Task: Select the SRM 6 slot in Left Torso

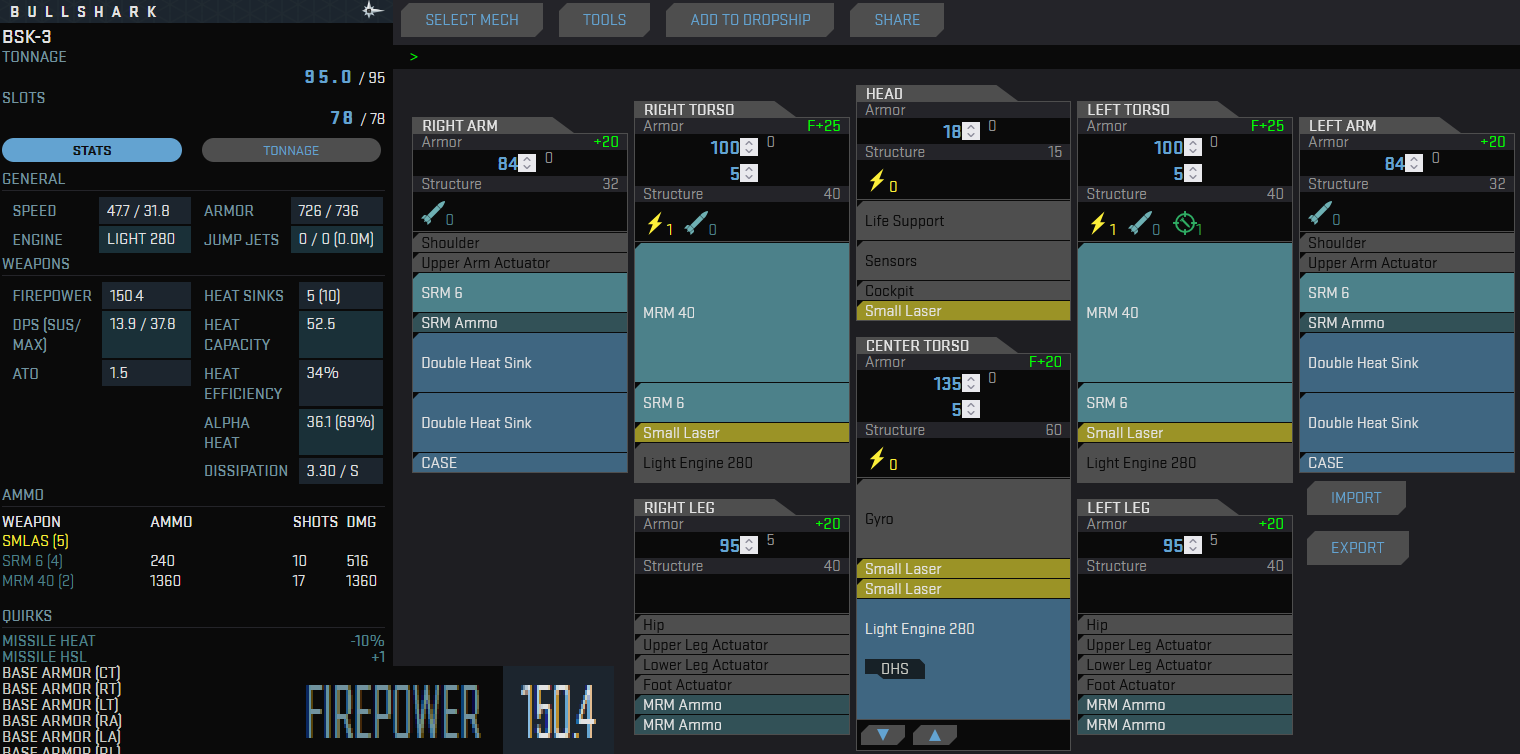Action: 1185,403
